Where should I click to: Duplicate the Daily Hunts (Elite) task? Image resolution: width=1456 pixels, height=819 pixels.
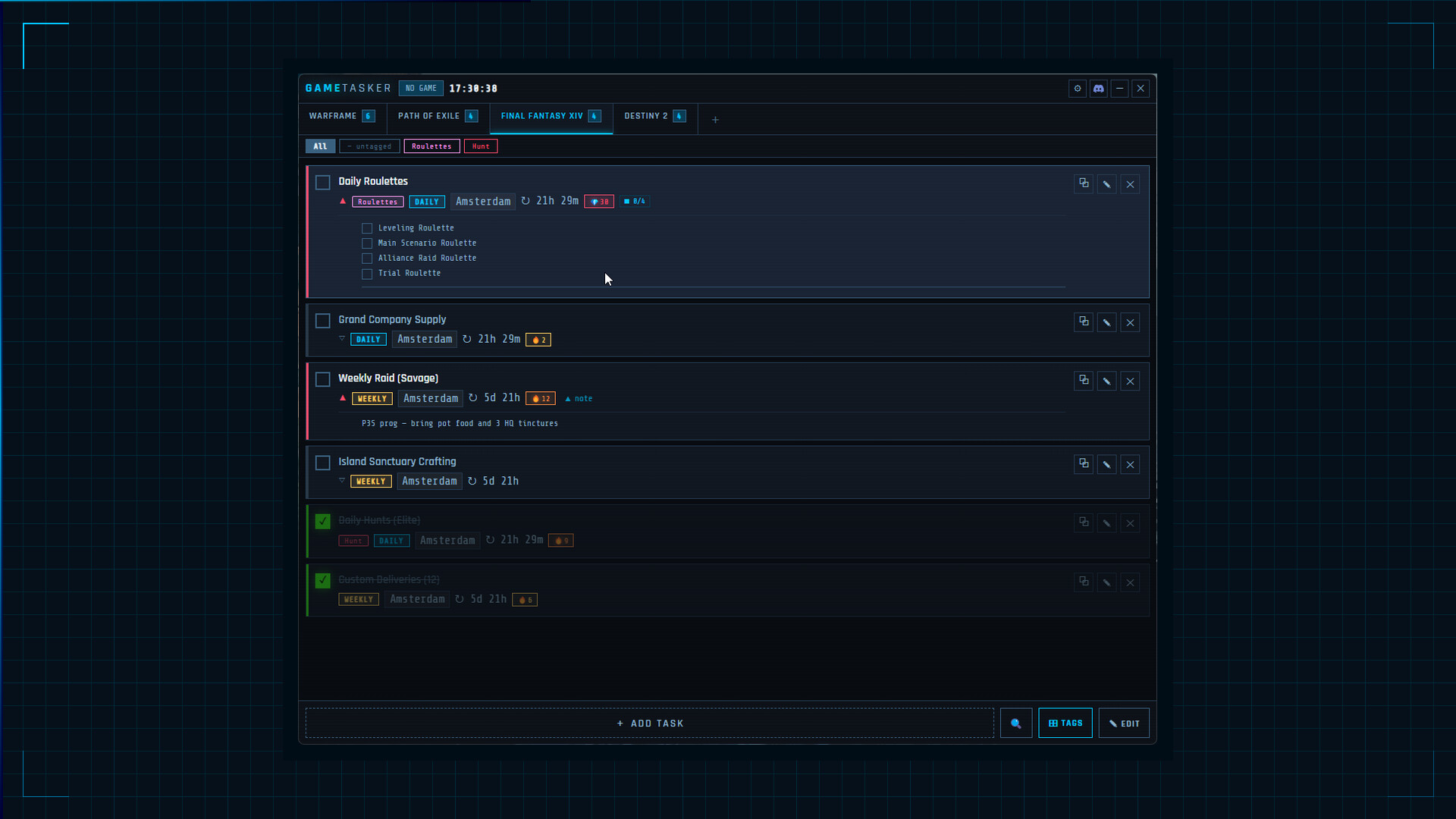[1084, 523]
